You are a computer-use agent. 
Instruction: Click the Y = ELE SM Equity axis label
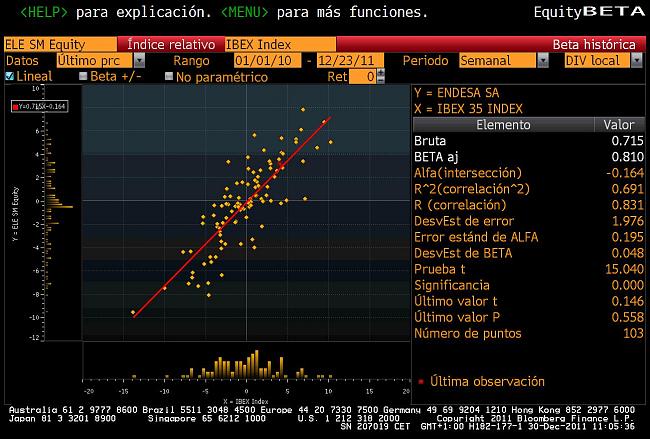(x=16, y=214)
